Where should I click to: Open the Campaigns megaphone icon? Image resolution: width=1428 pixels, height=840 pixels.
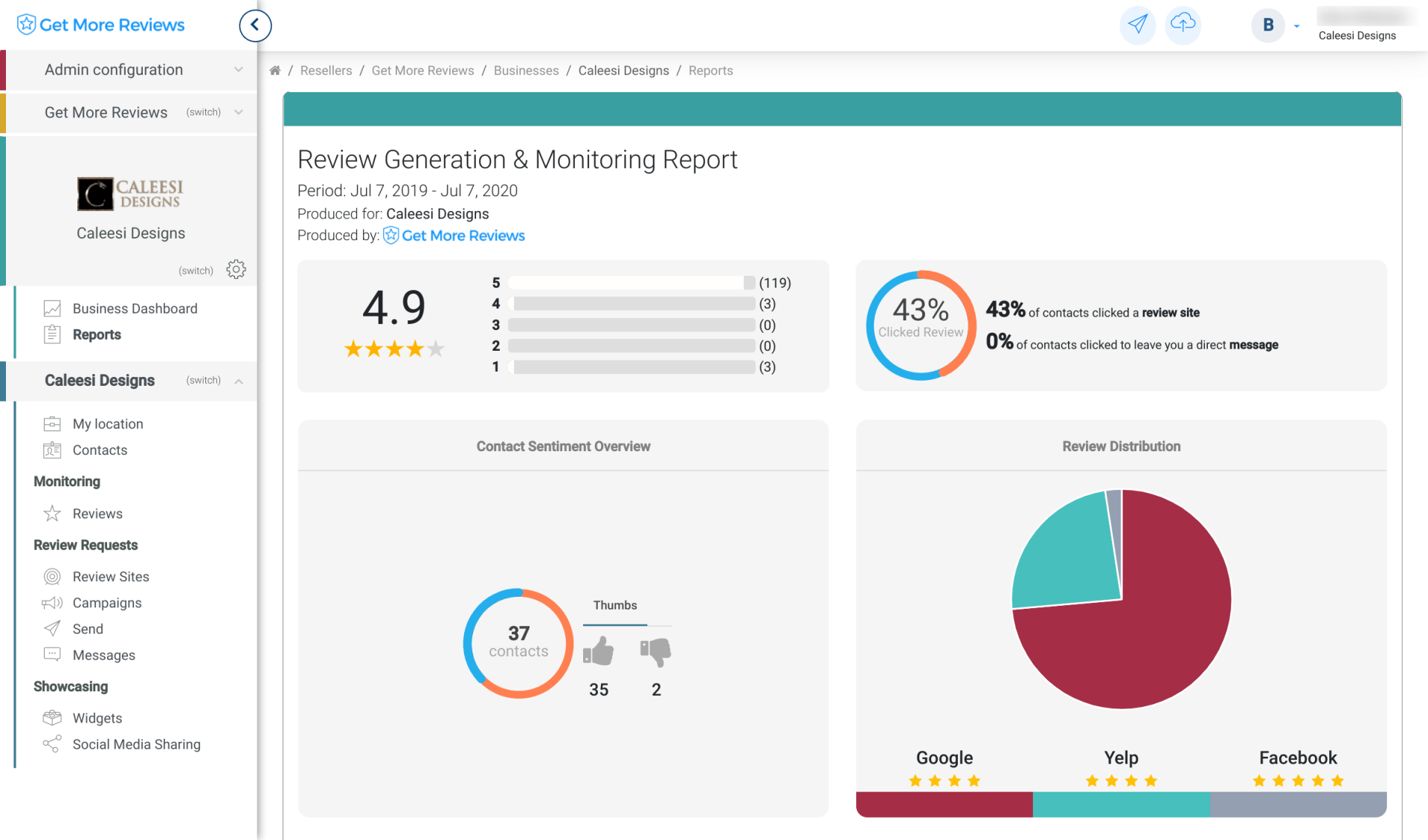[52, 603]
